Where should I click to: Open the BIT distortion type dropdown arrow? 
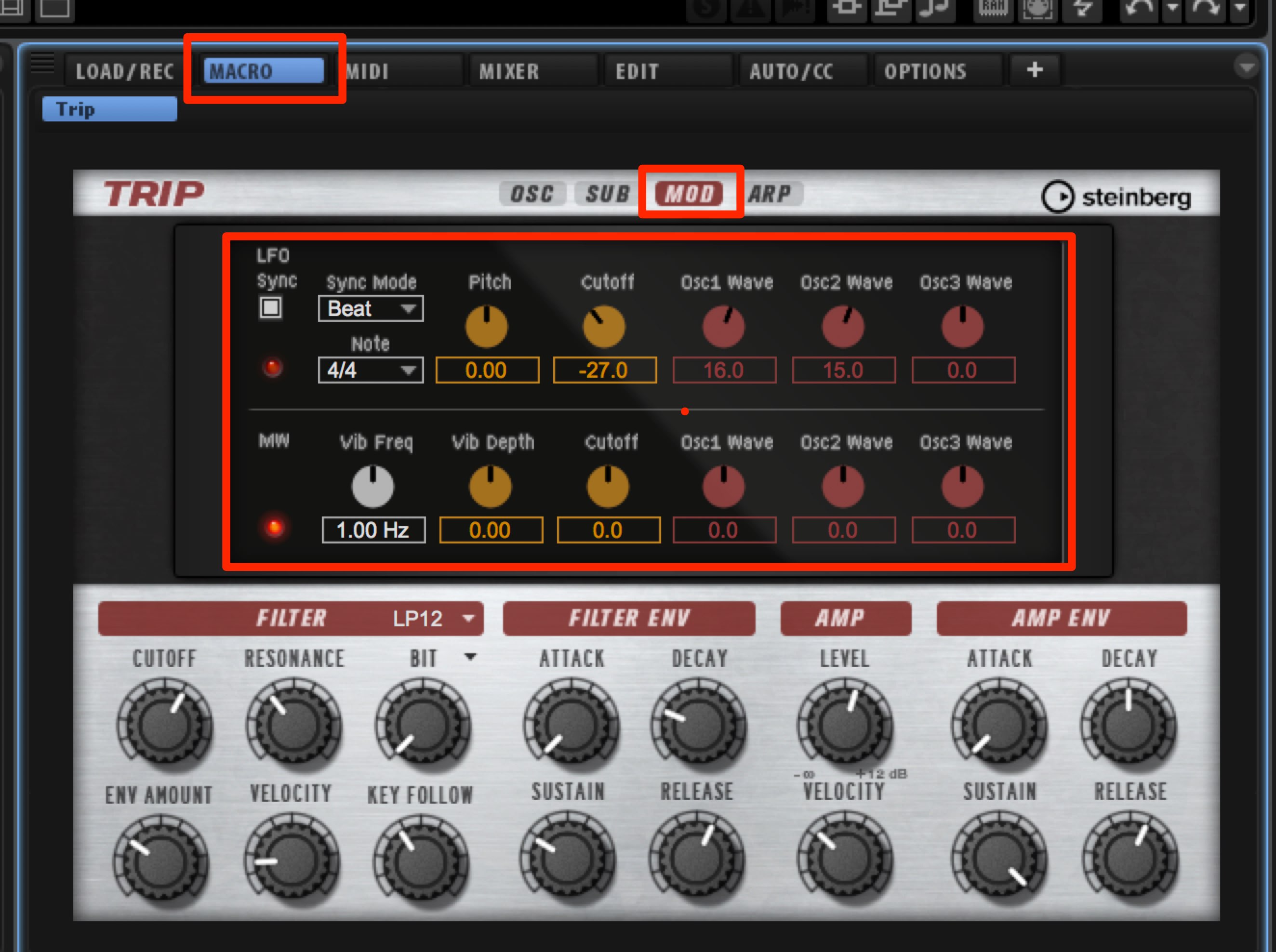(x=470, y=657)
